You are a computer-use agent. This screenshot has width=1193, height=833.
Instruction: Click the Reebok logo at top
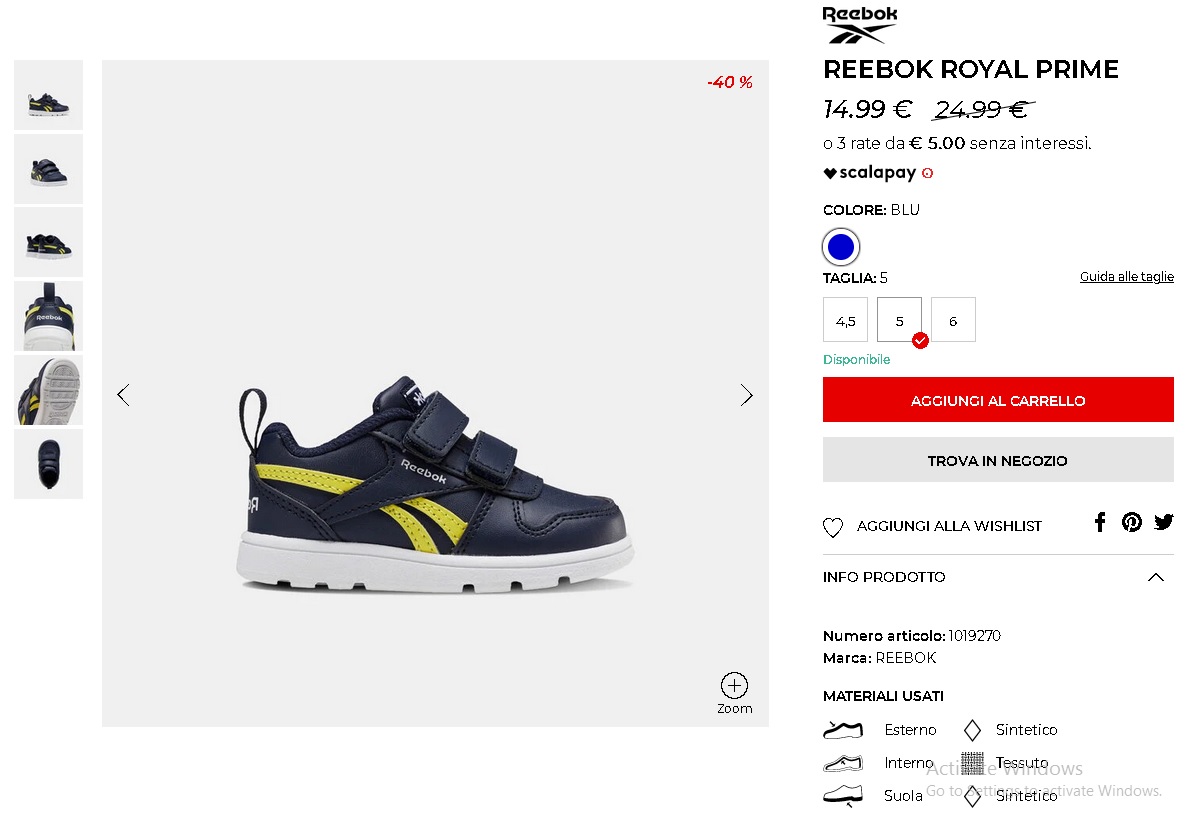[859, 25]
